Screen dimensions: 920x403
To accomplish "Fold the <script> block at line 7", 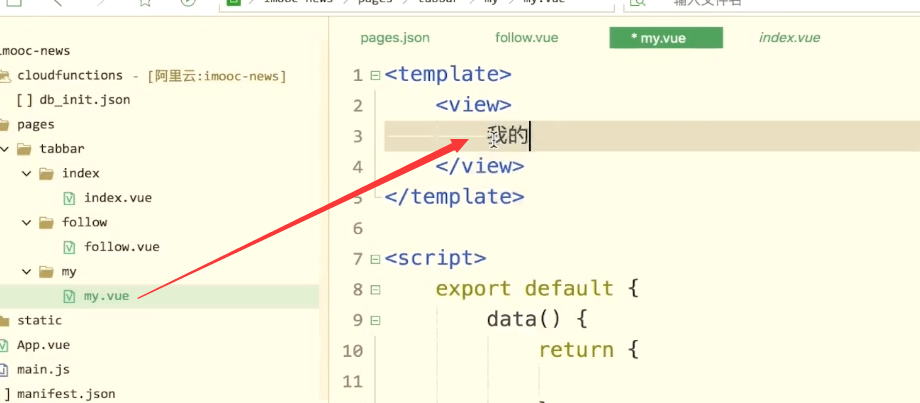I will 375,259.
